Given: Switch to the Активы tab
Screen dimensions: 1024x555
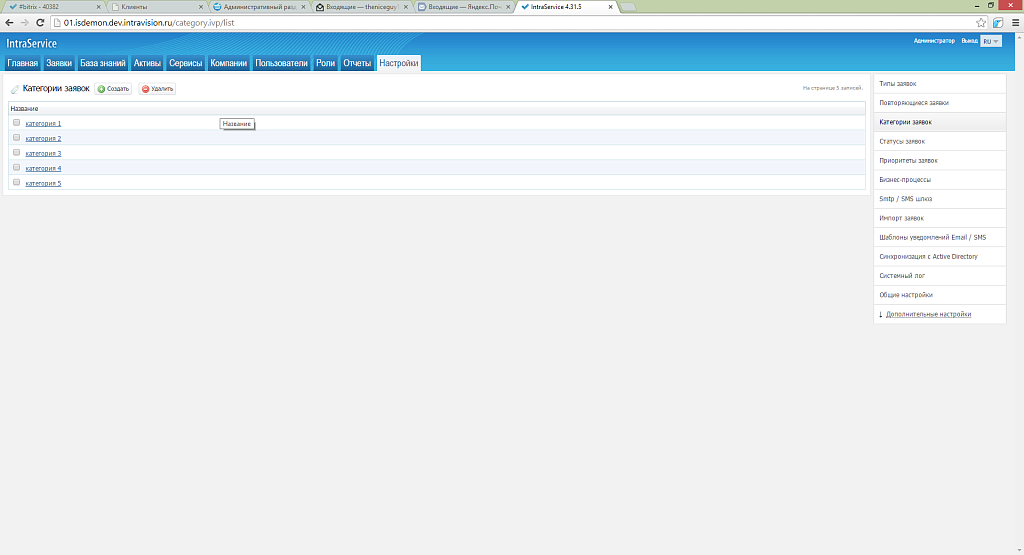Looking at the screenshot, I should (x=147, y=63).
